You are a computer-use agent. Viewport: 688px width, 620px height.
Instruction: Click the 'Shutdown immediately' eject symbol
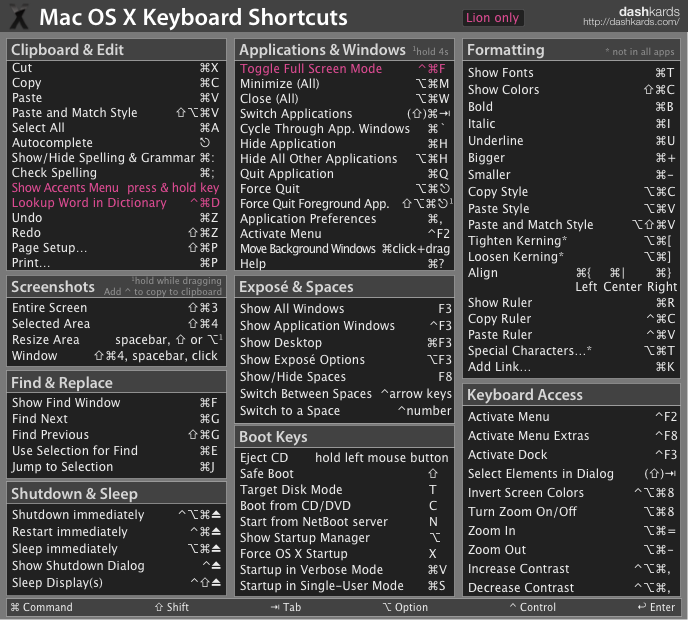pos(216,514)
